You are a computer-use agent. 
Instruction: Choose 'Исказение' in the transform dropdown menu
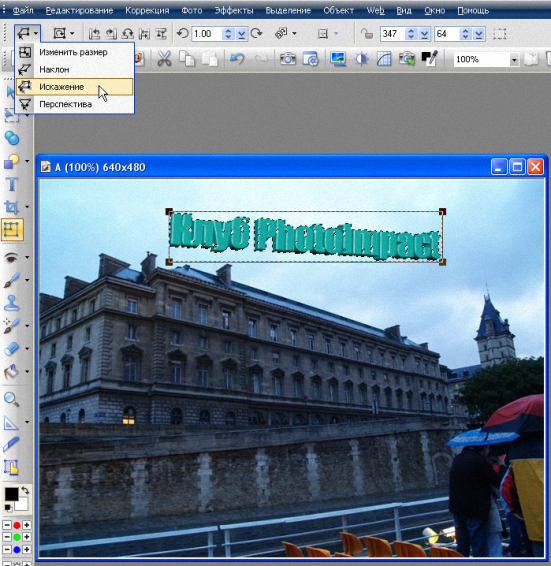pos(75,87)
